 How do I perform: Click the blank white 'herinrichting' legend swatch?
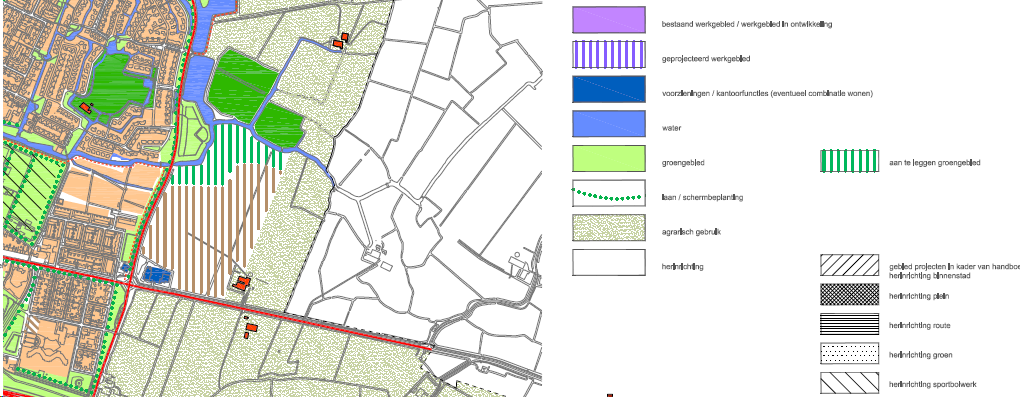(x=609, y=262)
